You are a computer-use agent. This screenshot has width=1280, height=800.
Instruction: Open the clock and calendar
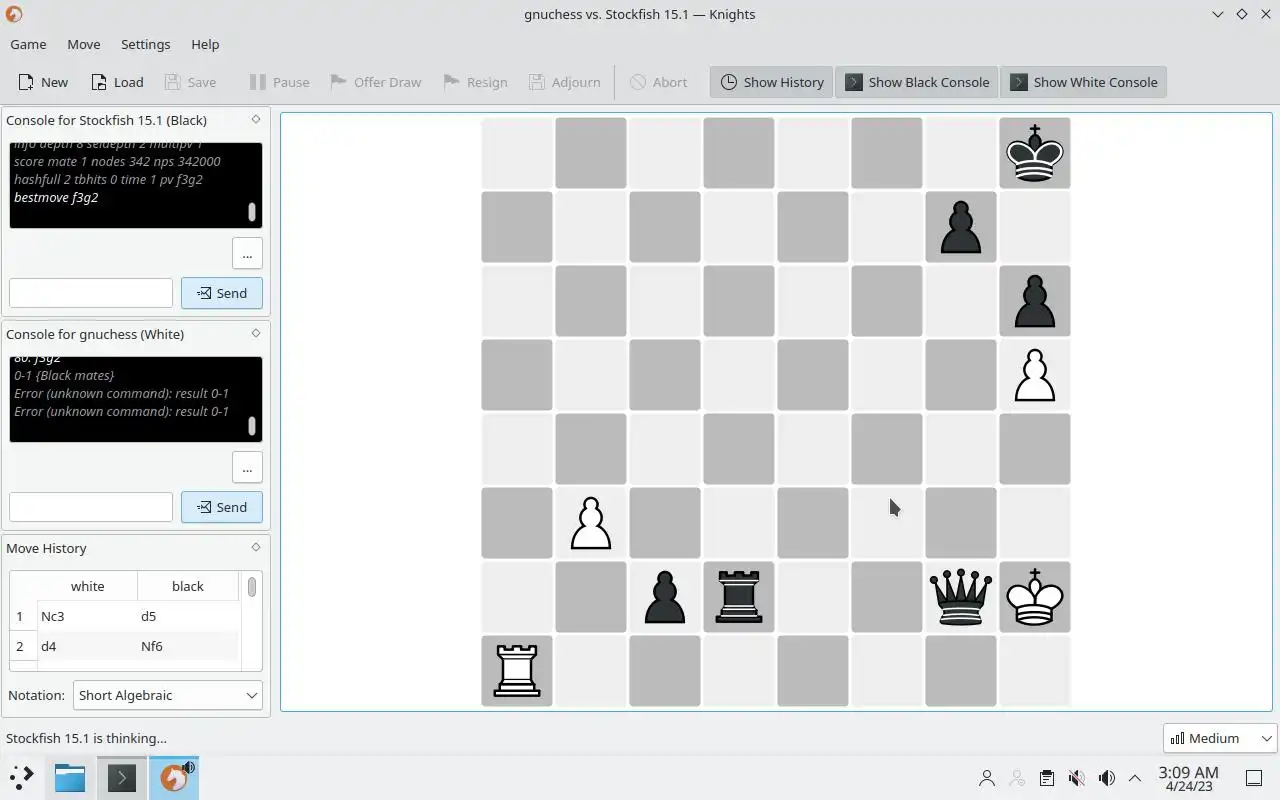pyautogui.click(x=1188, y=778)
